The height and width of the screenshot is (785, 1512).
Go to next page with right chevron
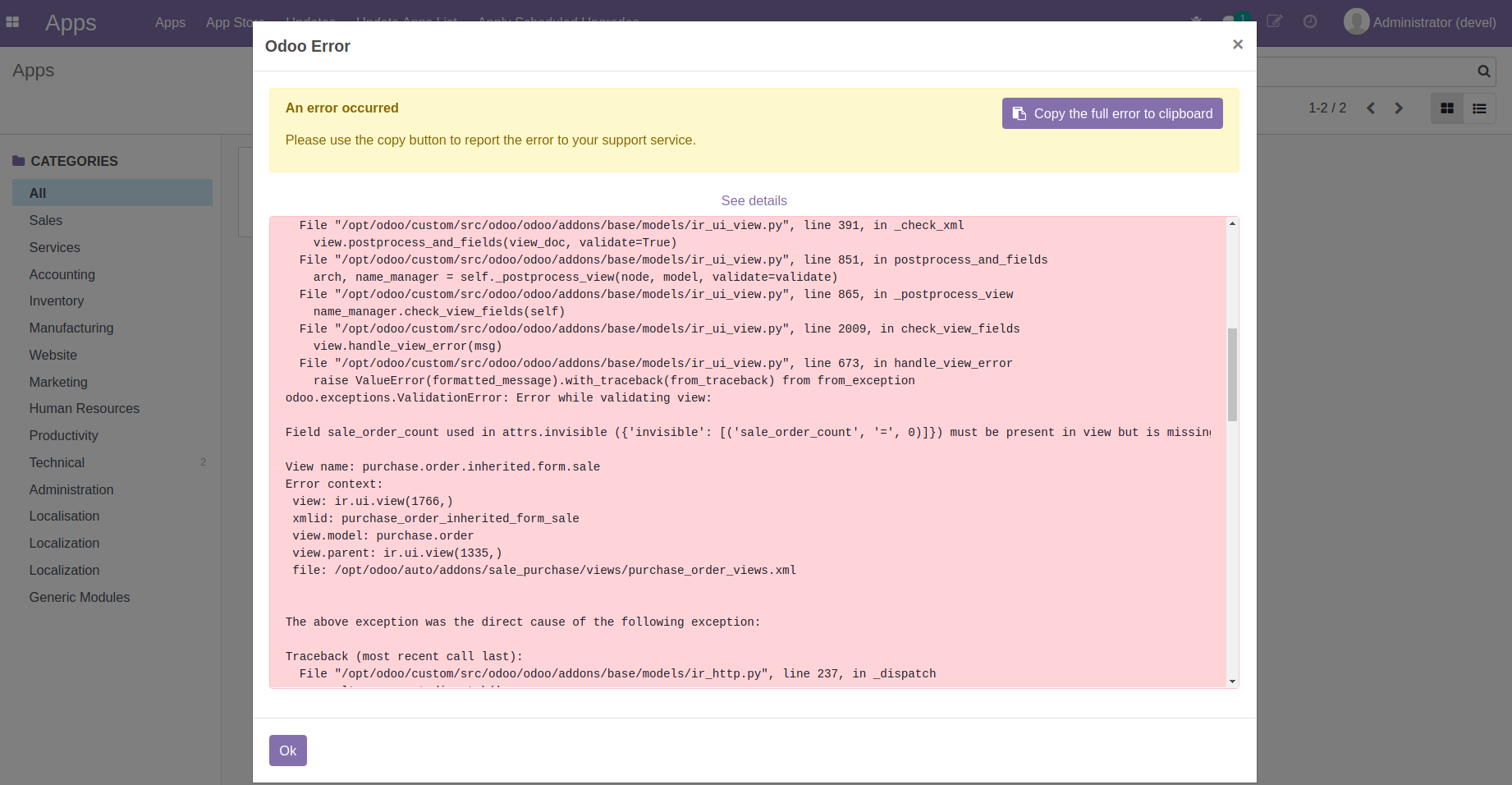point(1400,108)
